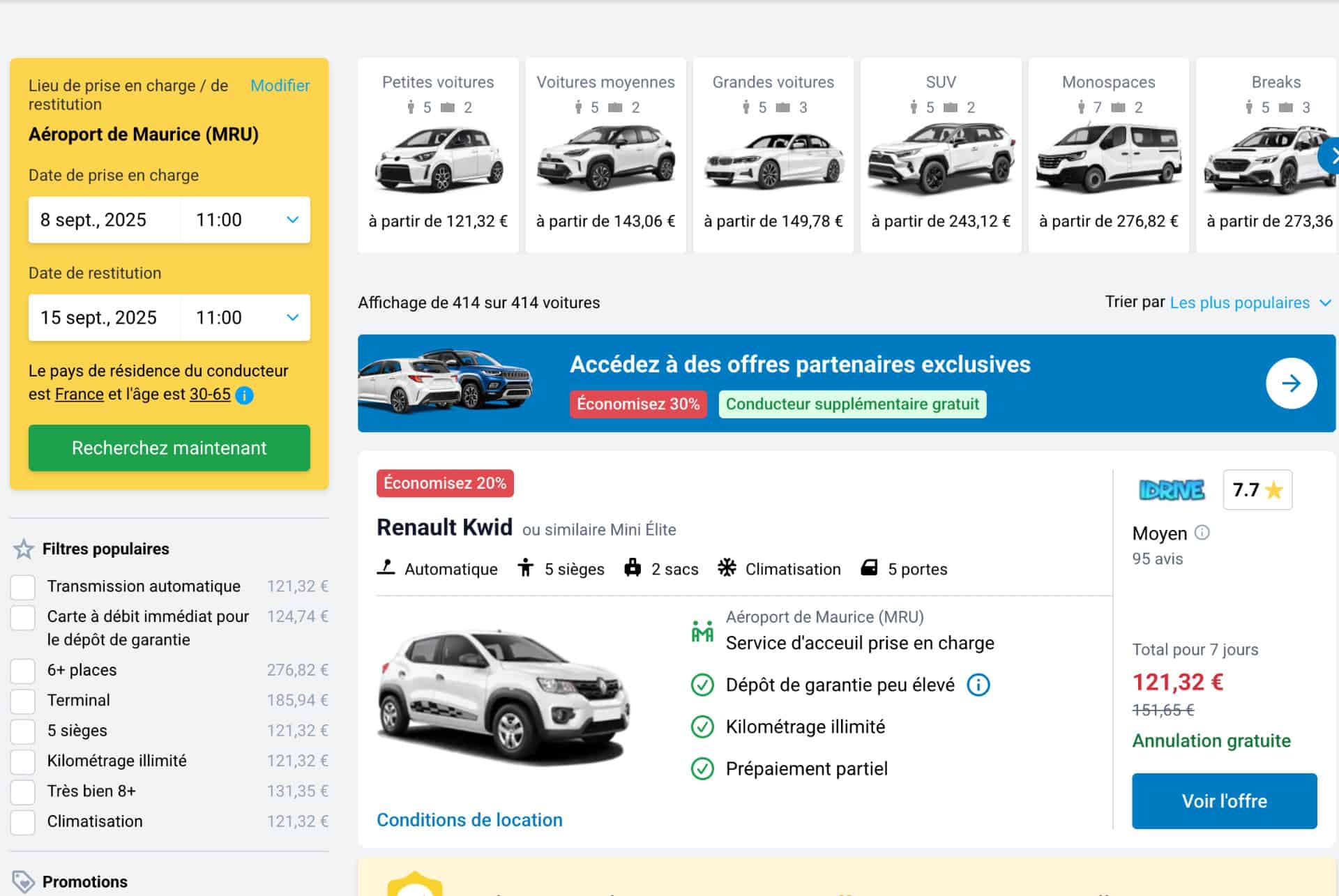
Task: Click the arrow in the partner offers banner
Action: tap(1292, 383)
